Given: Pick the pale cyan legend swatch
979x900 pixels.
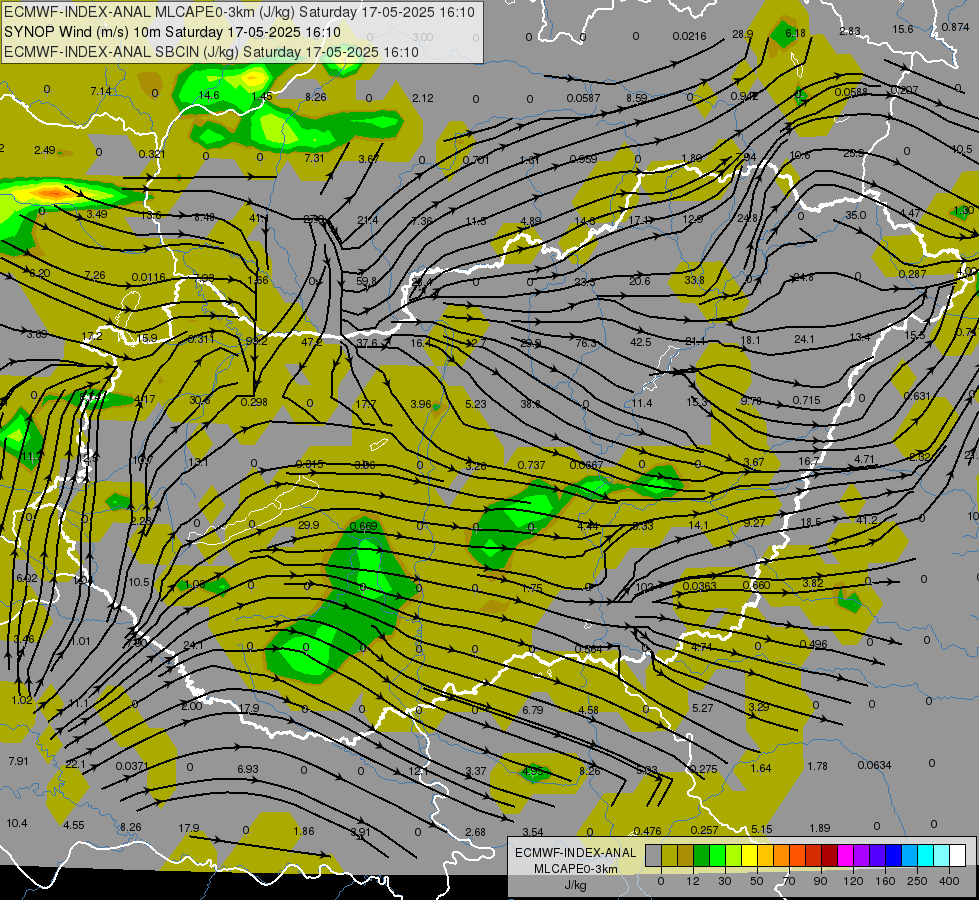Looking at the screenshot, I should click(942, 855).
